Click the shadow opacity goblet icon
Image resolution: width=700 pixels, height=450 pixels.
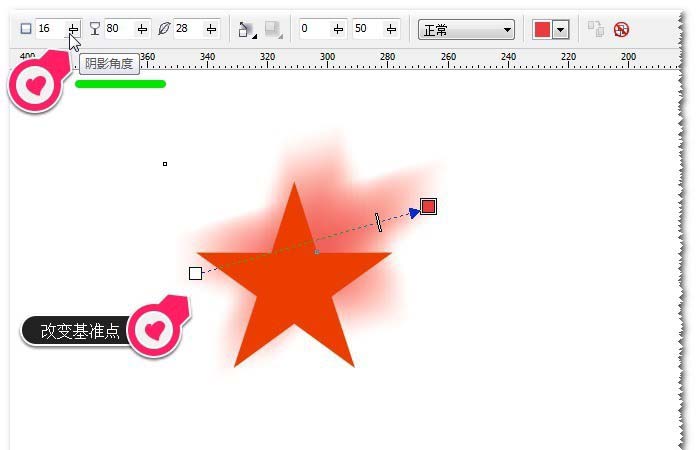click(95, 29)
